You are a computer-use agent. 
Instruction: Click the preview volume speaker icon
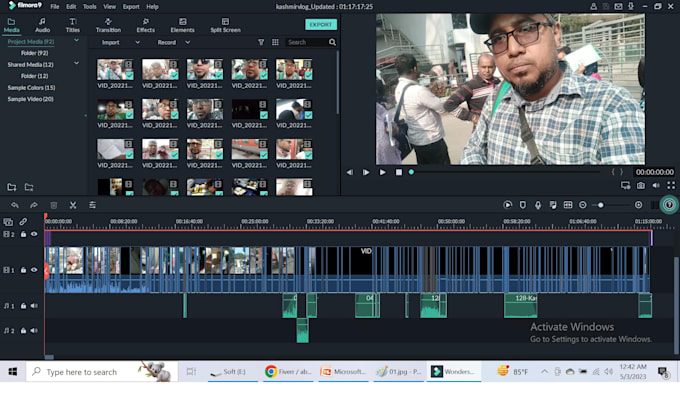(x=656, y=186)
